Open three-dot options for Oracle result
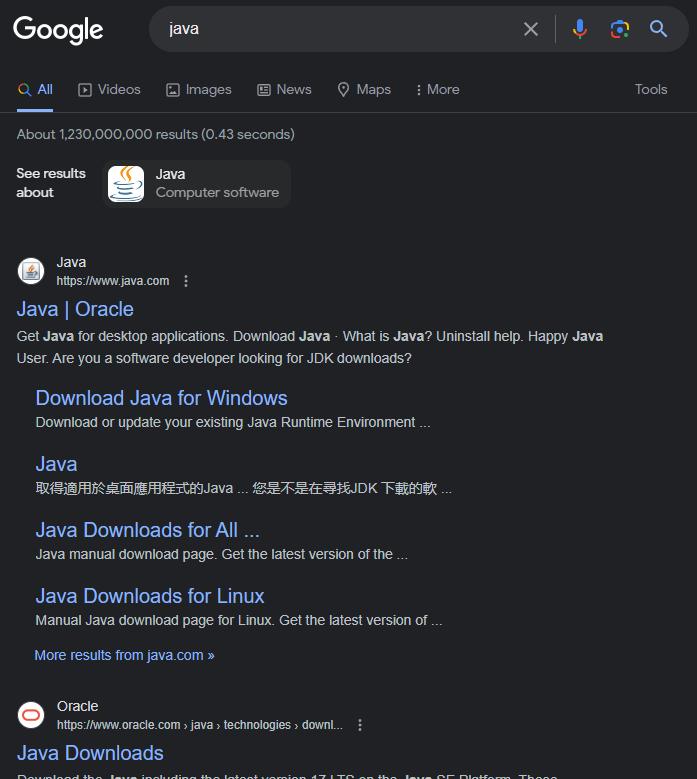697x779 pixels. pos(360,725)
